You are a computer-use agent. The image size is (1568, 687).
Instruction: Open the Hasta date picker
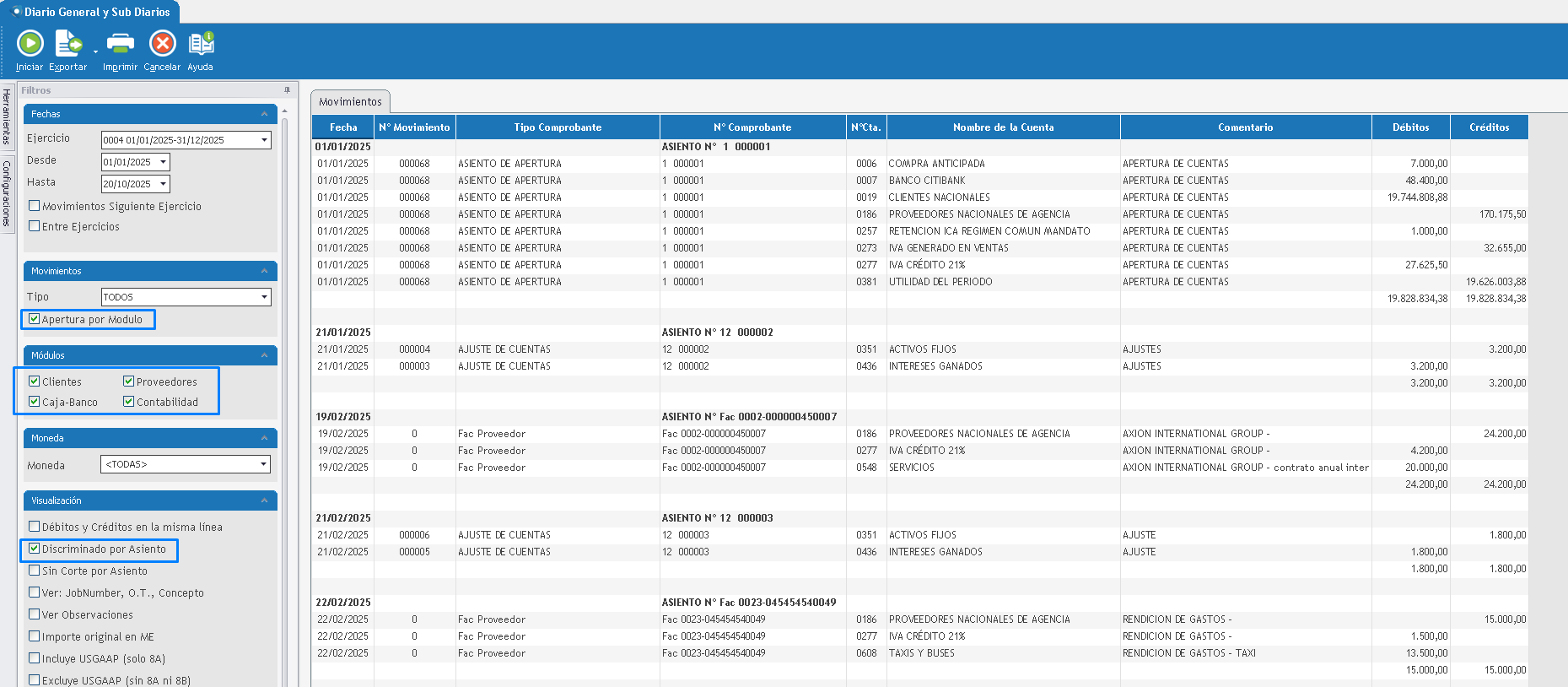coord(163,184)
